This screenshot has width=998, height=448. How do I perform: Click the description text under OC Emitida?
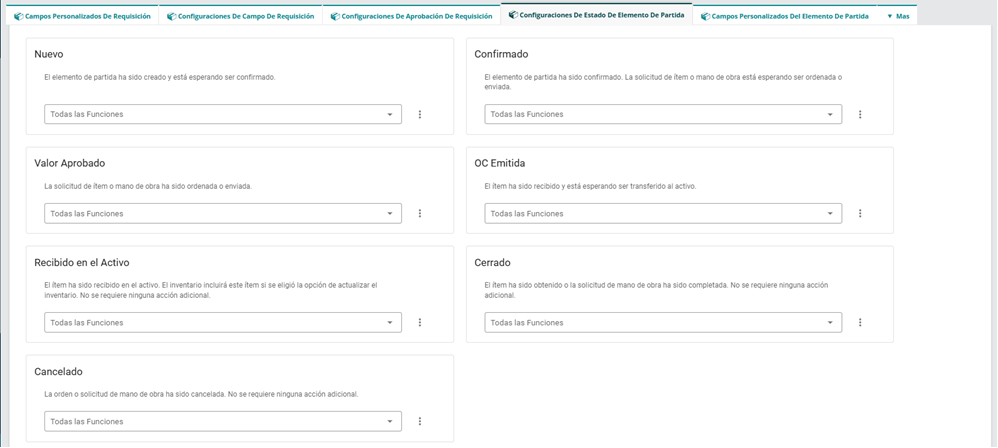[590, 186]
